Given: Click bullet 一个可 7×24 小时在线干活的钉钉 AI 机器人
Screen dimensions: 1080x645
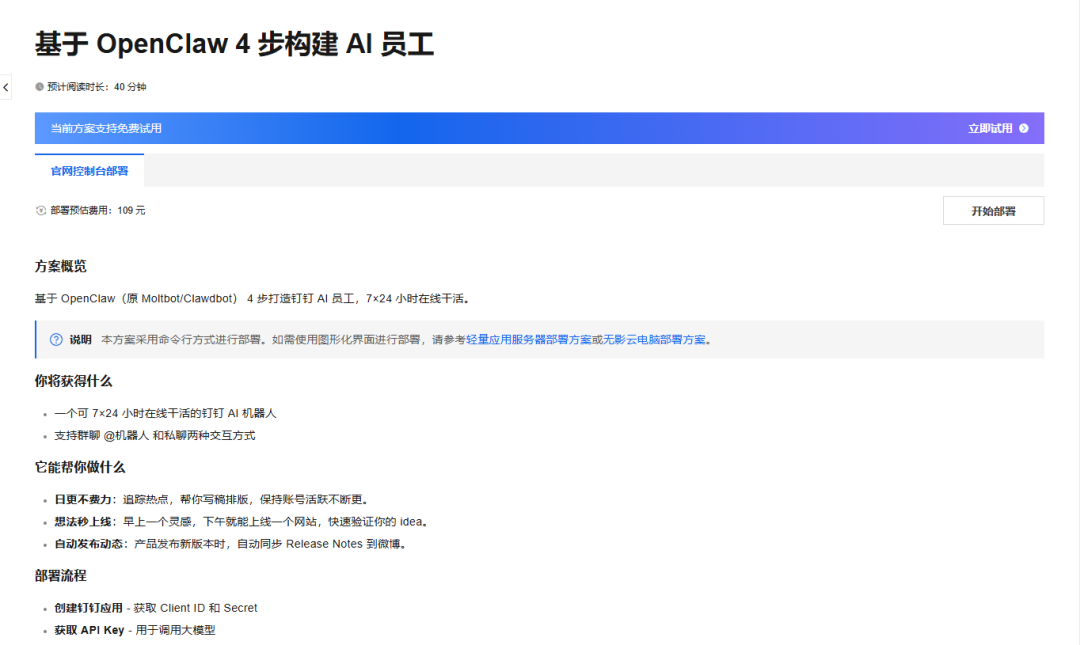Looking at the screenshot, I should (x=165, y=413).
